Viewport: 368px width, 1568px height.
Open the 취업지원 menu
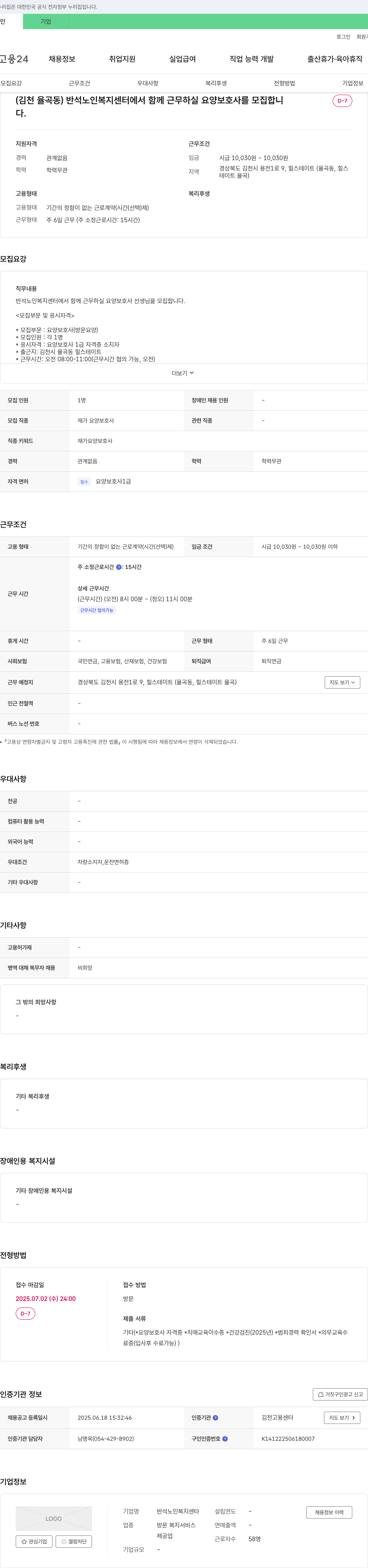click(122, 59)
